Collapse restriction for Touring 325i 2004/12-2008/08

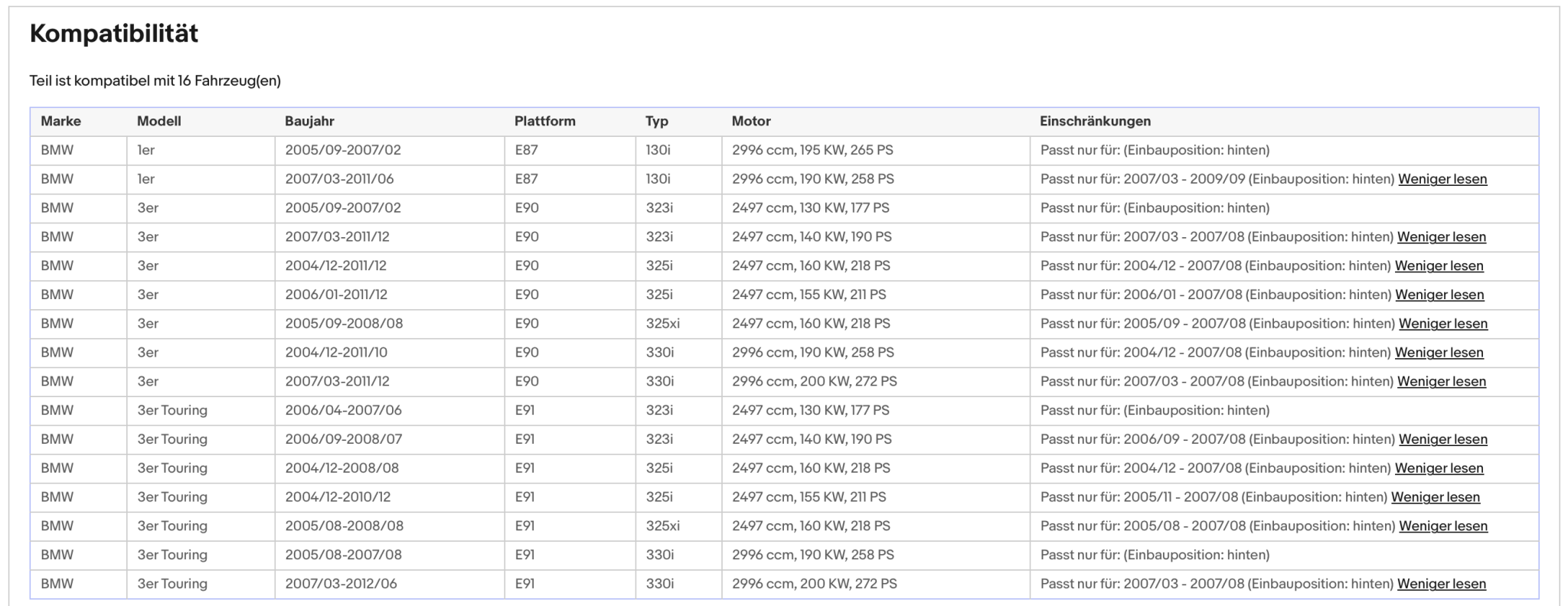1439,468
